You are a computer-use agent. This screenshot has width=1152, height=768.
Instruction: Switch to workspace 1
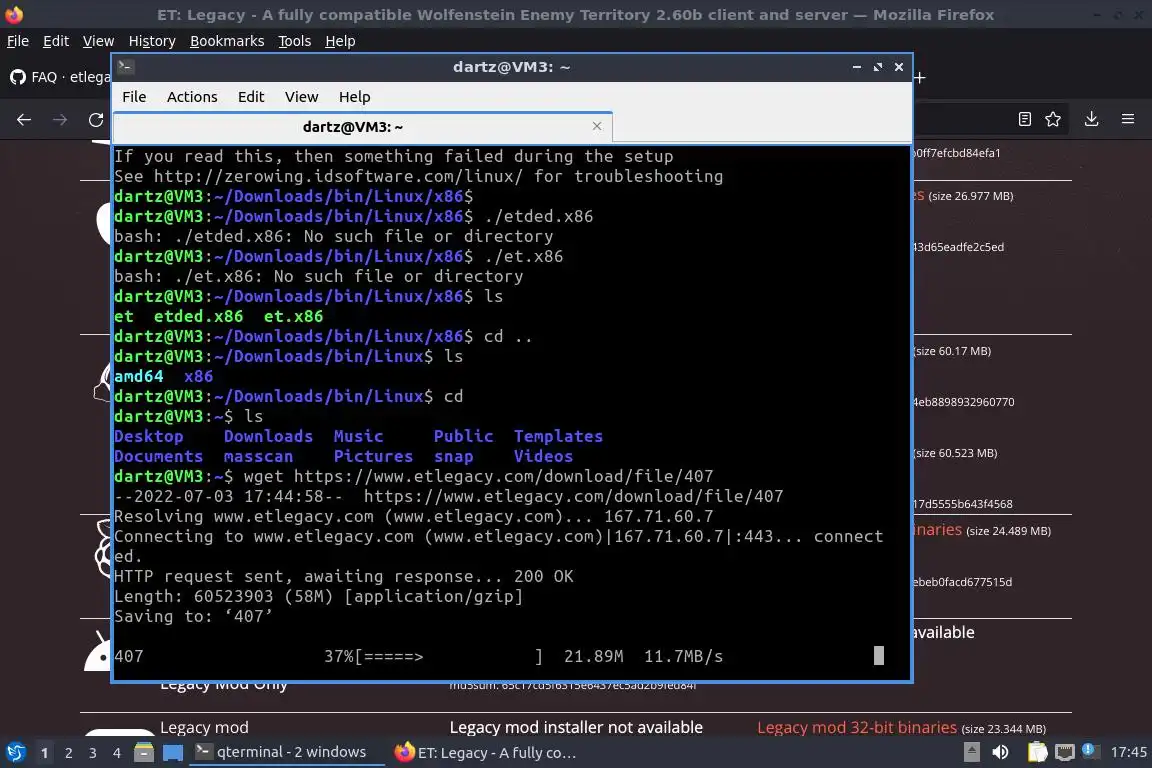coord(44,753)
